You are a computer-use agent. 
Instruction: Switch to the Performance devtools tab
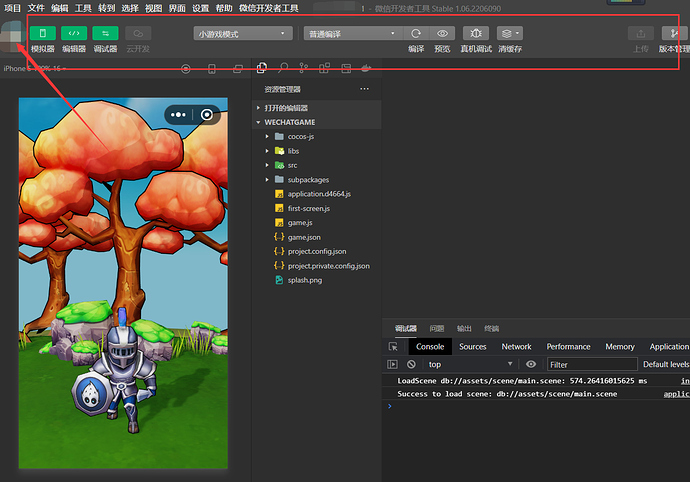[x=569, y=346]
